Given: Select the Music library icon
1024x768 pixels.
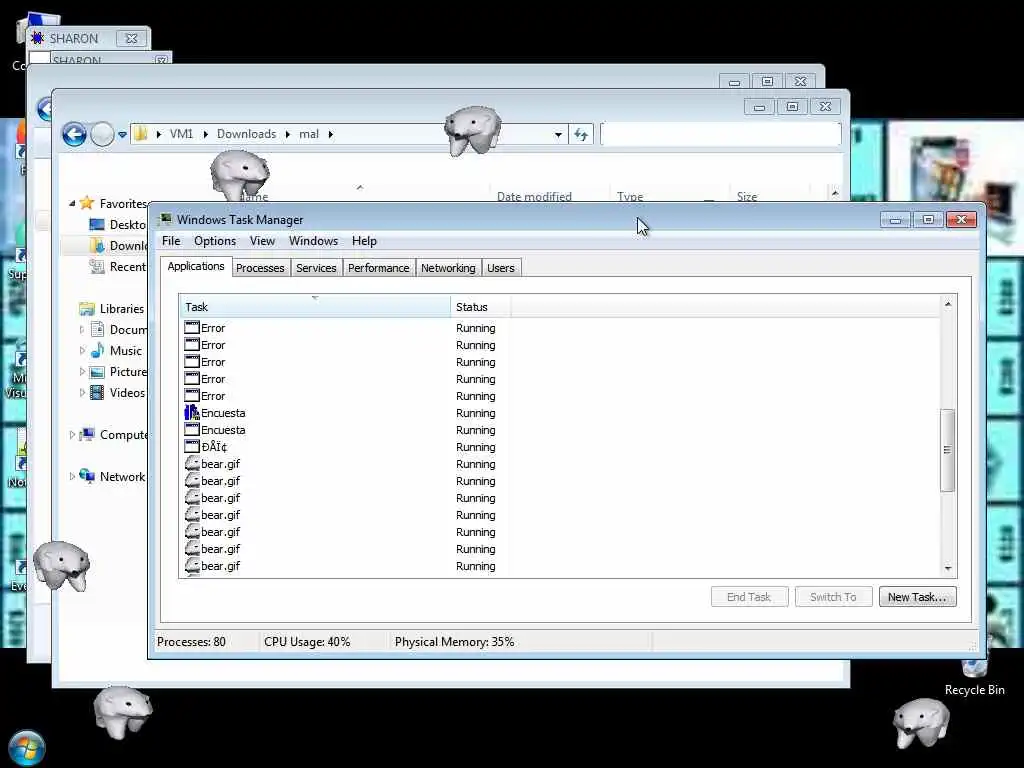Looking at the screenshot, I should click(x=97, y=351).
